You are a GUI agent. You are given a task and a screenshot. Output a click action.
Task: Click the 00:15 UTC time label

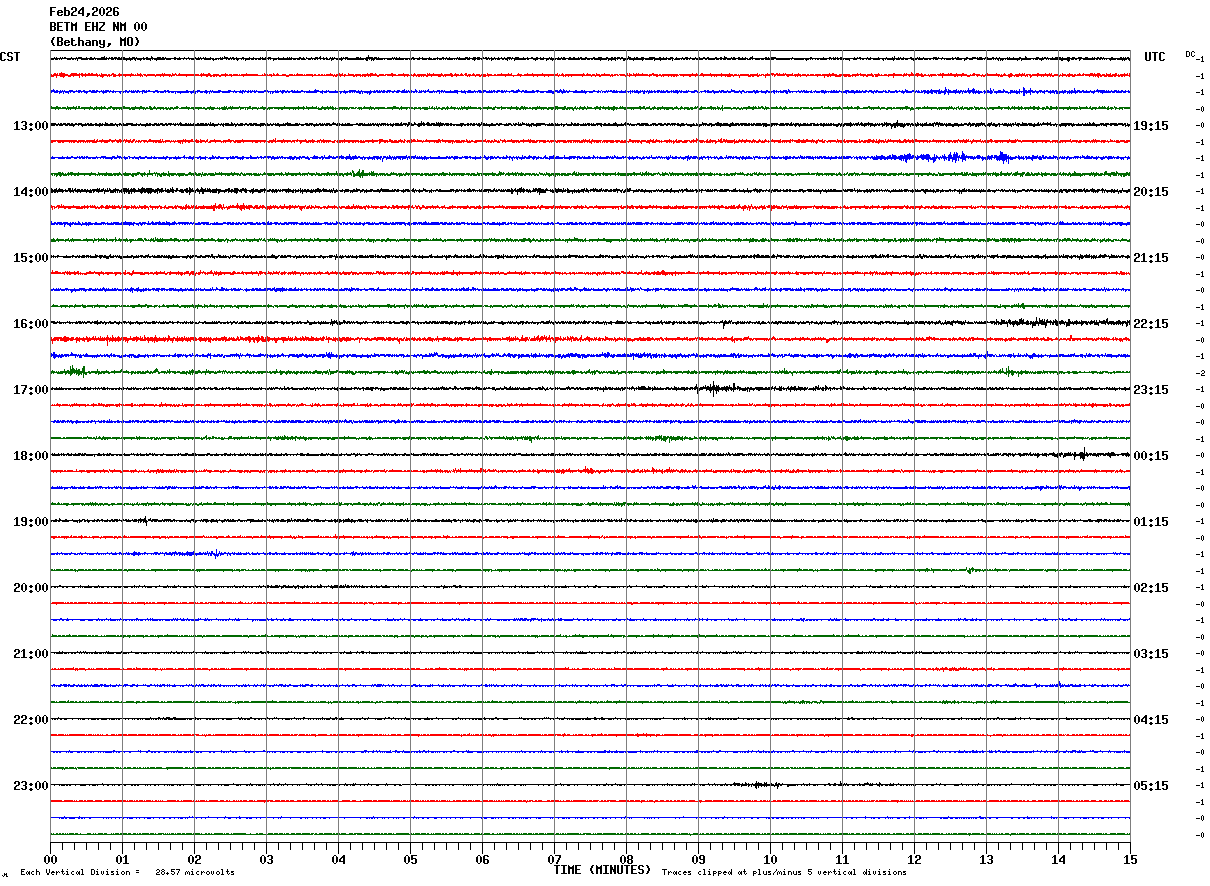1150,456
